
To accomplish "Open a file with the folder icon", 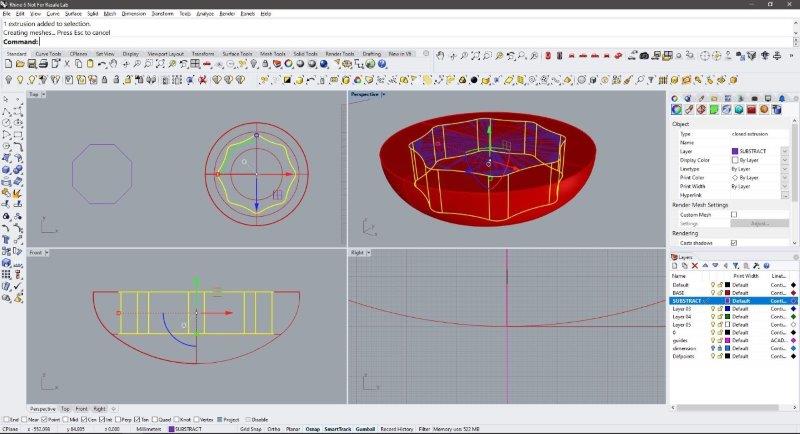I will tap(20, 64).
